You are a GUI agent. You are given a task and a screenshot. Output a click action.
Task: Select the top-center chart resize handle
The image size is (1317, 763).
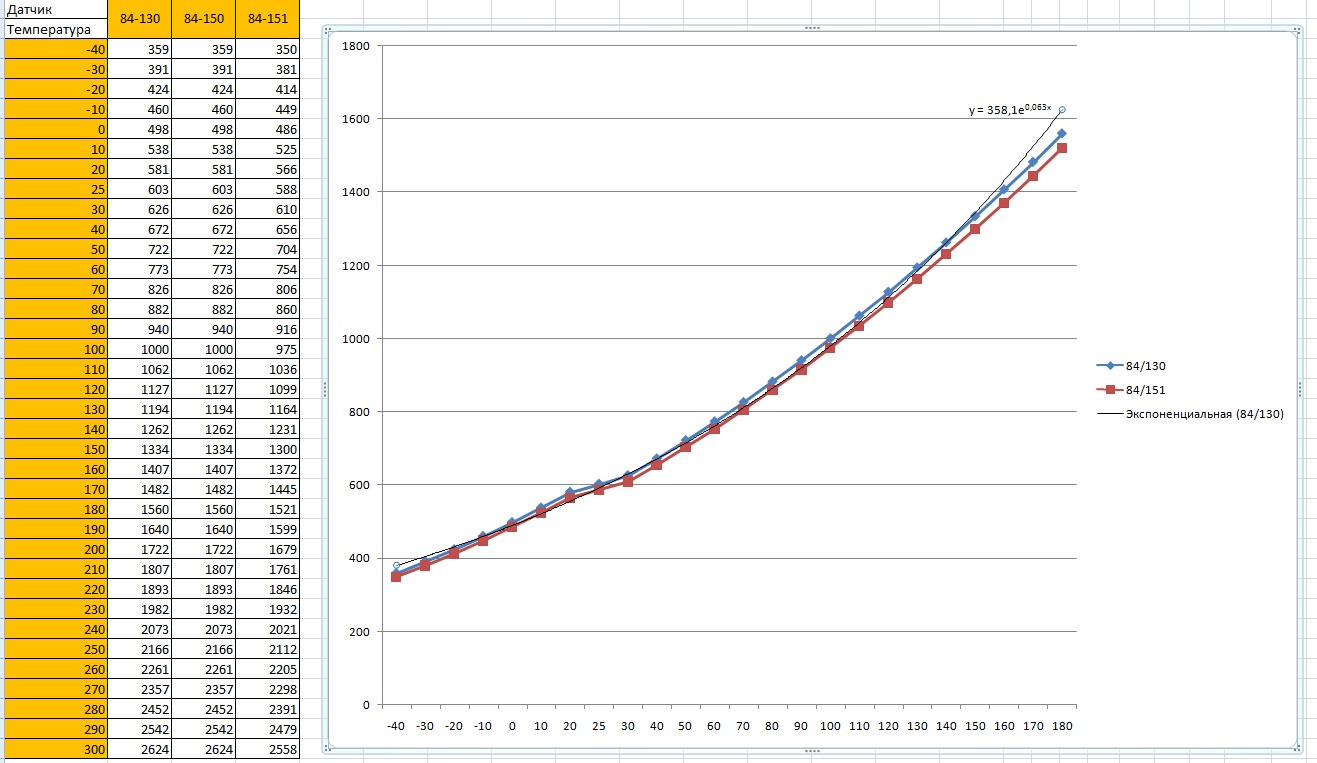[812, 28]
